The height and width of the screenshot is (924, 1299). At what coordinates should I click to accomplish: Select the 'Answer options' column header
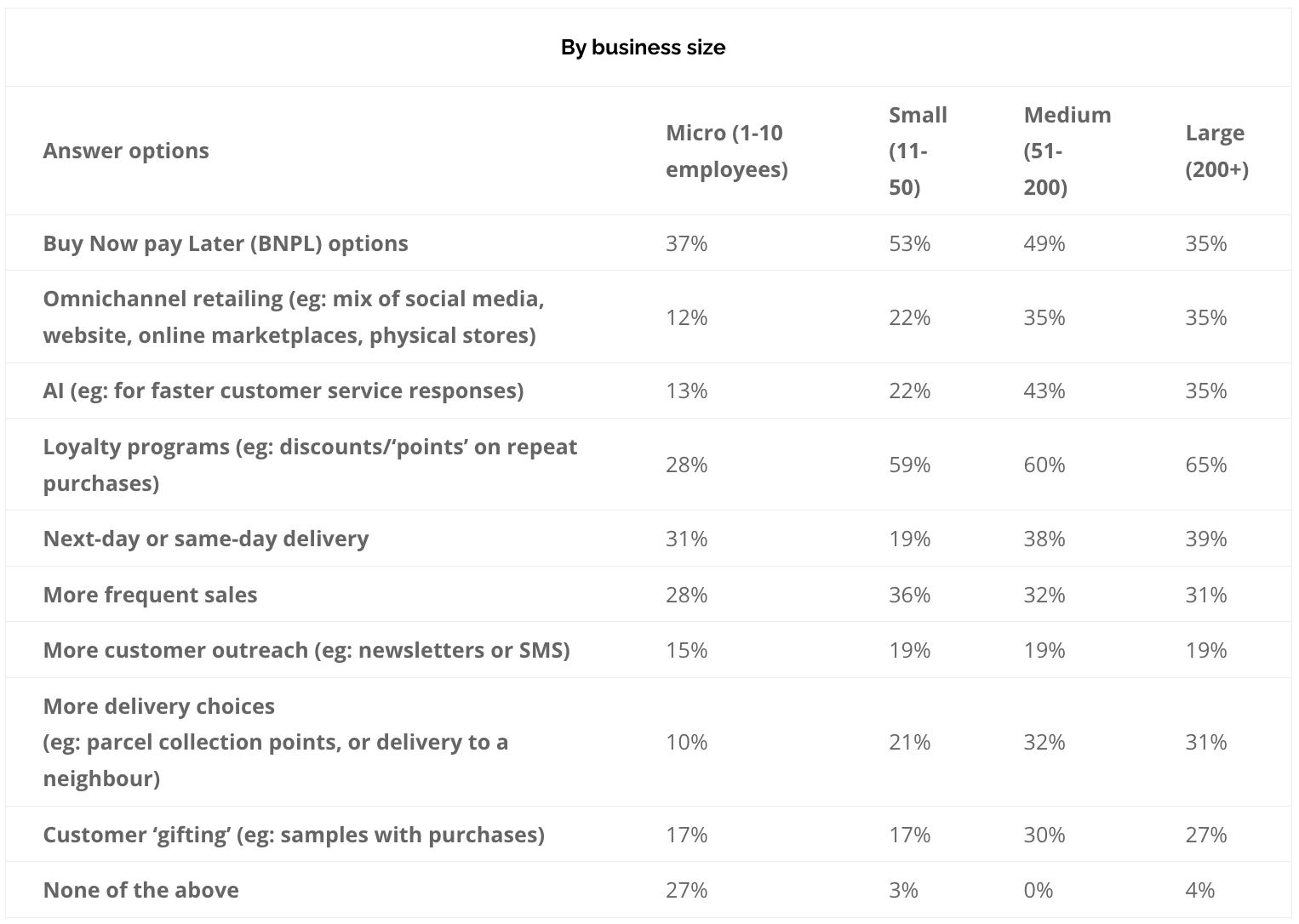pyautogui.click(x=126, y=151)
